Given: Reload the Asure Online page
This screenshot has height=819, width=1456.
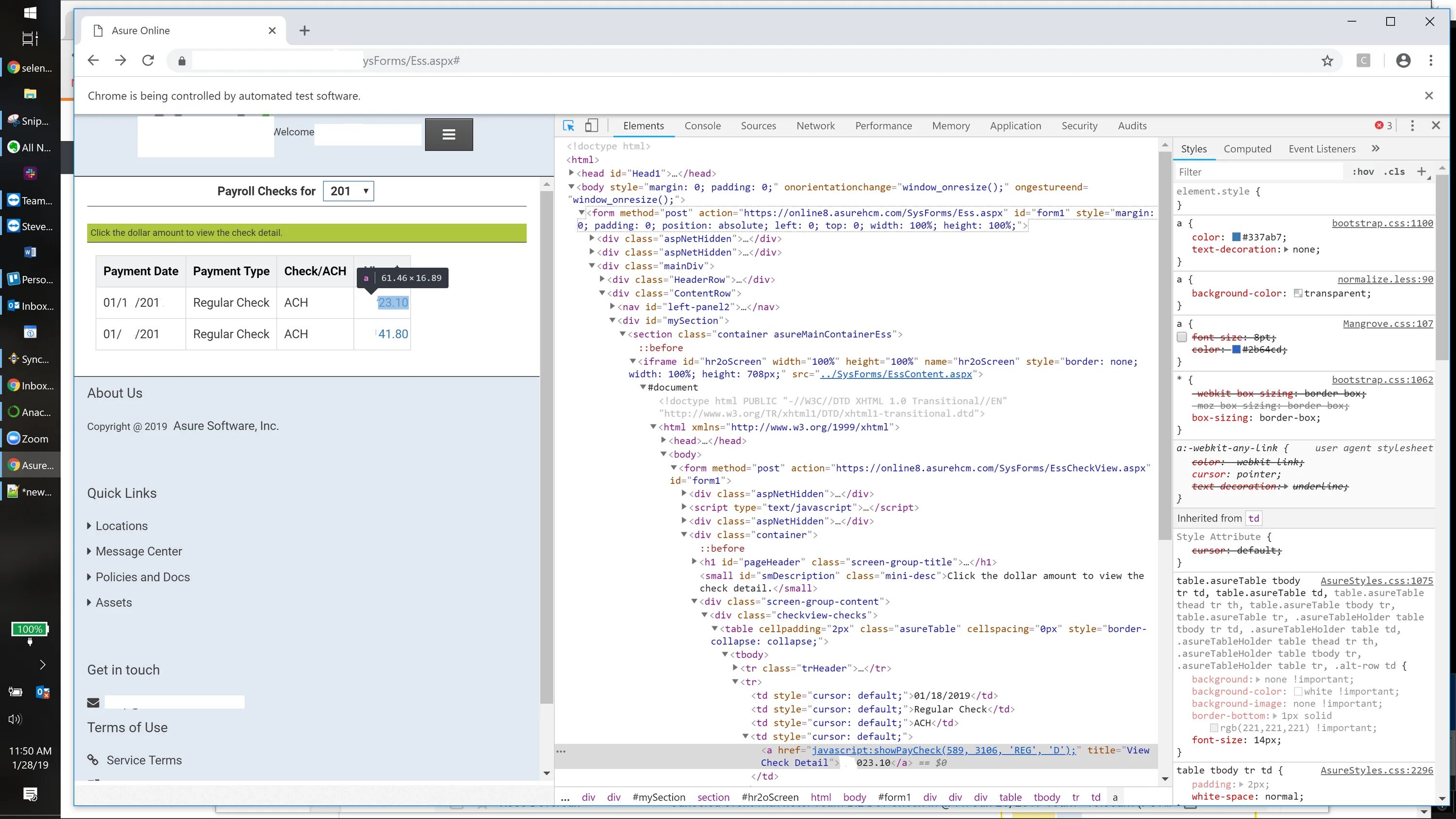Looking at the screenshot, I should tap(148, 61).
